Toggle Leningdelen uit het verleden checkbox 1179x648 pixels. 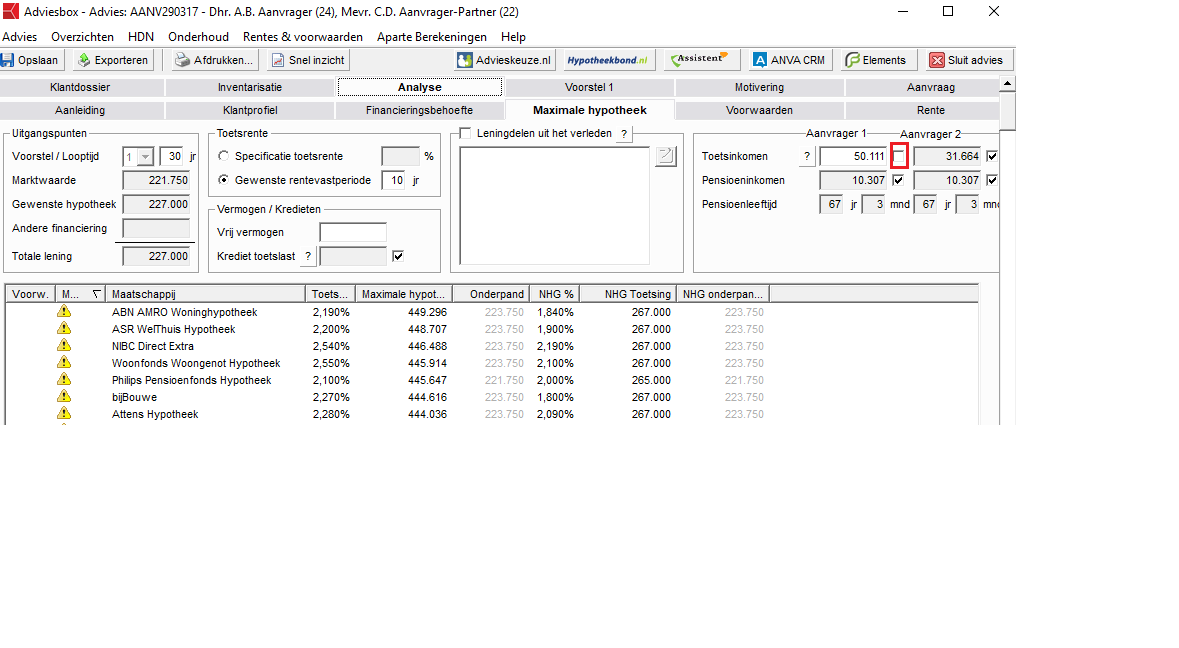point(465,133)
